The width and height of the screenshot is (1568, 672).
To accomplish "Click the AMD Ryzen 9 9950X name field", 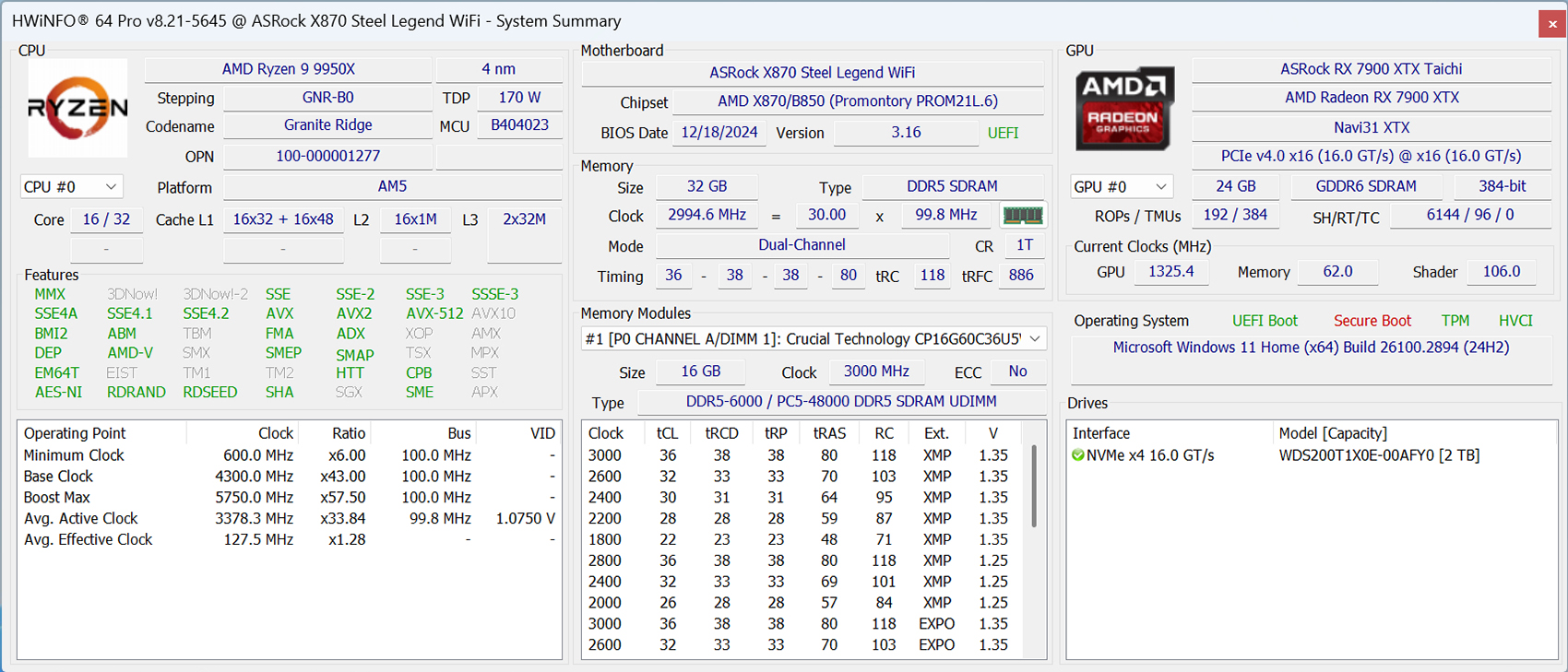I will 288,69.
